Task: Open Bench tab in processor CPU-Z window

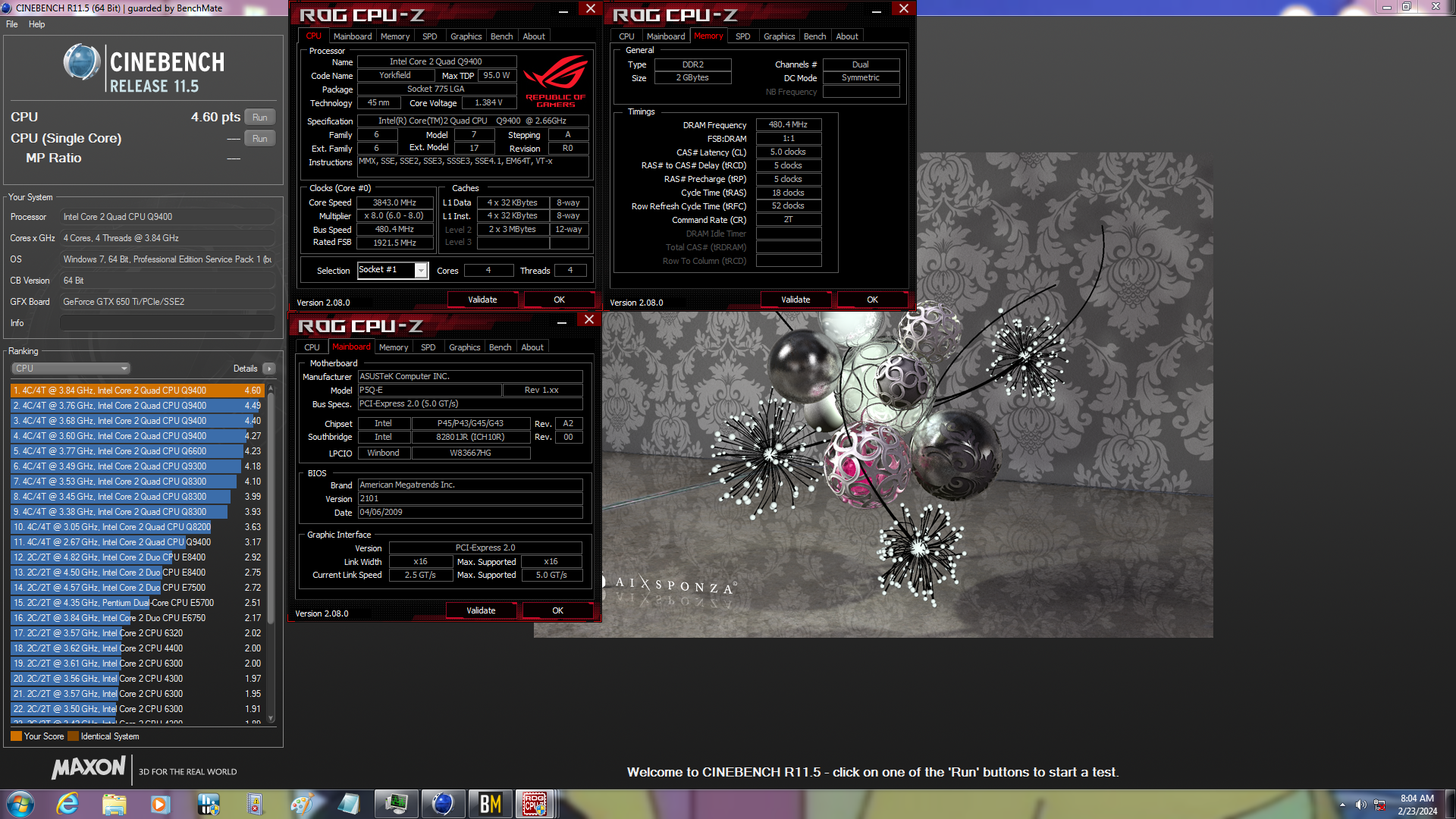Action: [502, 36]
